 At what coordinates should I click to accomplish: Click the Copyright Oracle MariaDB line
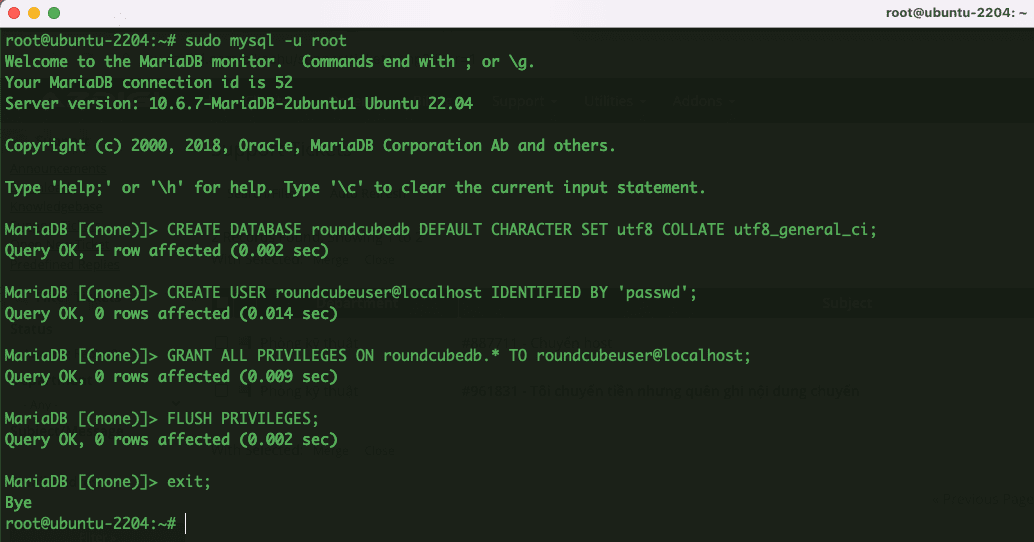click(x=310, y=146)
